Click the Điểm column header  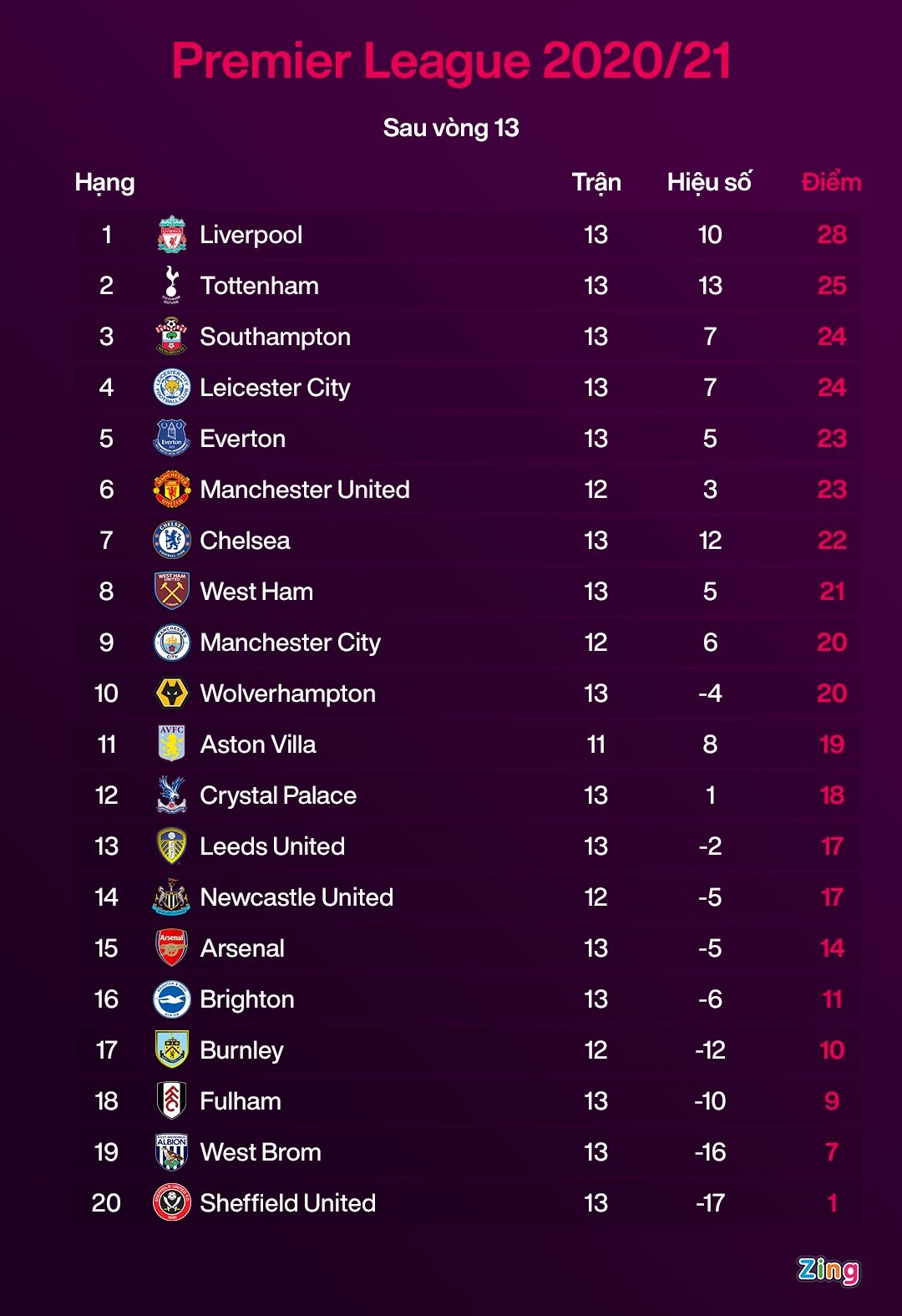point(831,182)
